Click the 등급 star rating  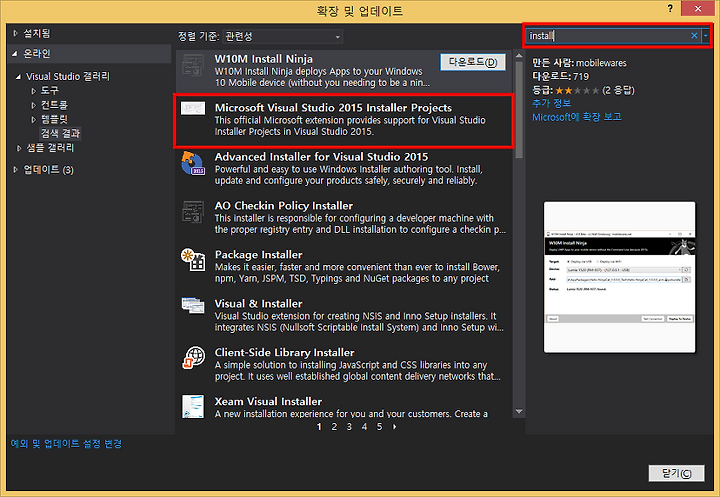click(x=577, y=90)
